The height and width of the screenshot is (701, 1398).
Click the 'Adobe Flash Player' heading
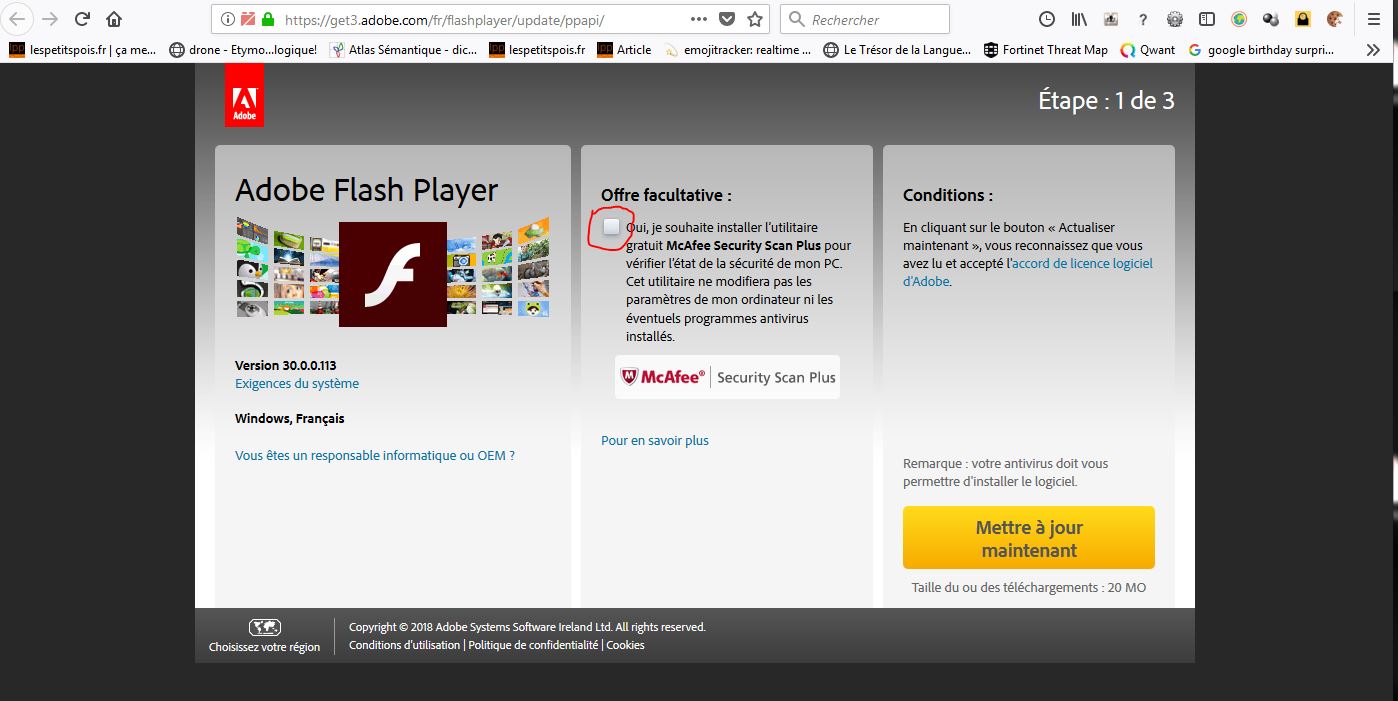pos(366,190)
